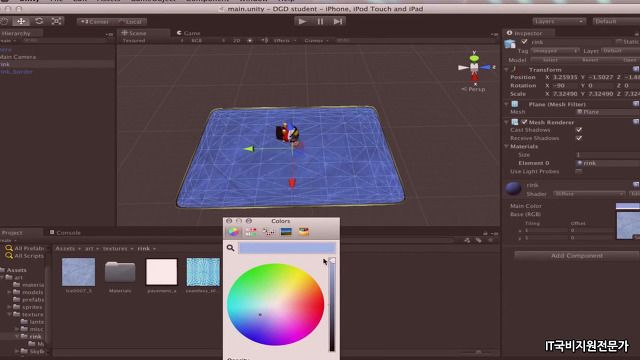This screenshot has width=640, height=360.
Task: Select rink_border object in Hierarchy
Action: (16, 71)
